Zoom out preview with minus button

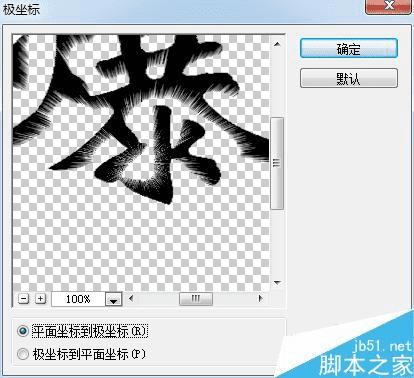click(x=23, y=298)
